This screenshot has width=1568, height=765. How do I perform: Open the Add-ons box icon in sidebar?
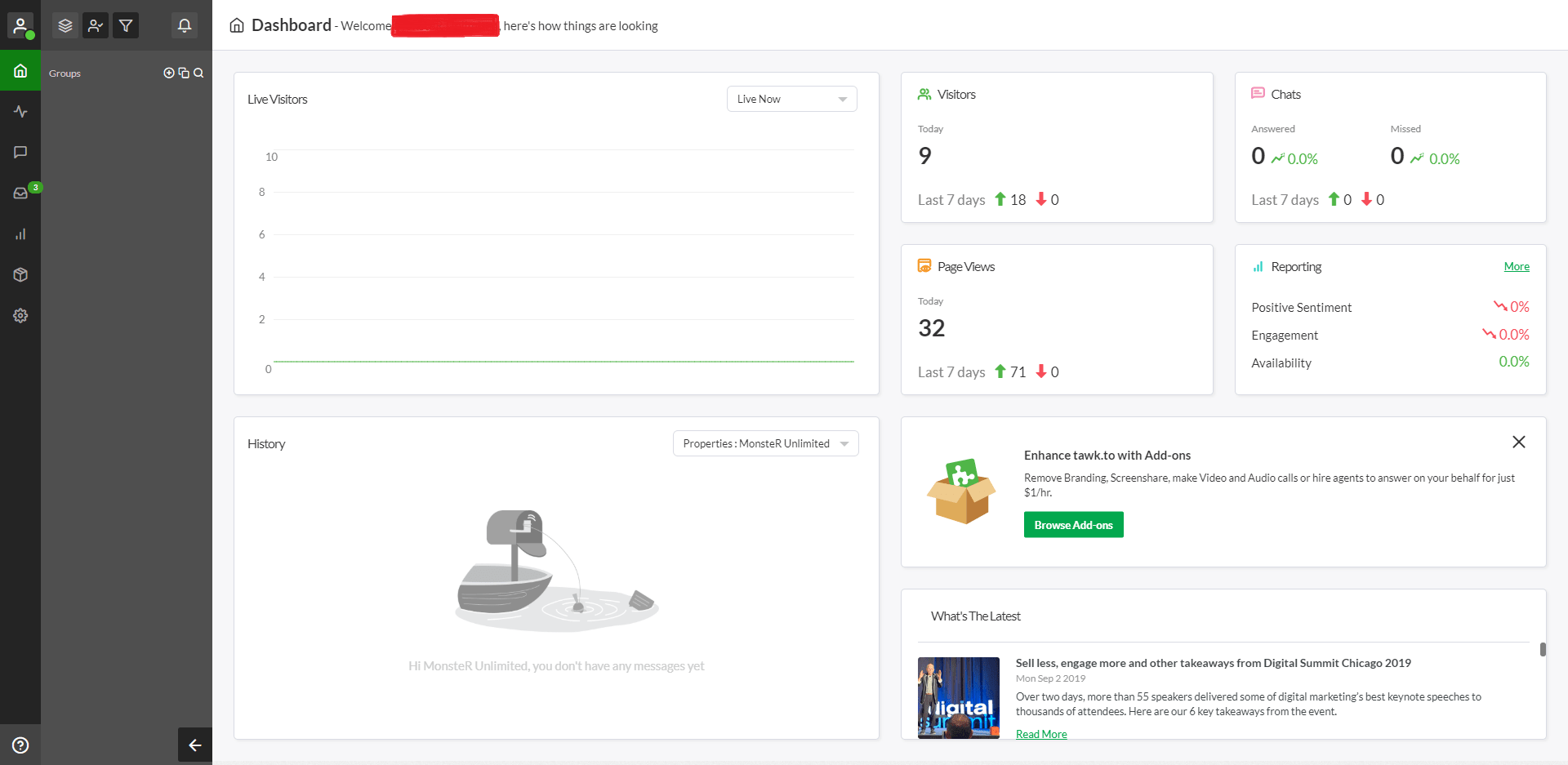20,275
